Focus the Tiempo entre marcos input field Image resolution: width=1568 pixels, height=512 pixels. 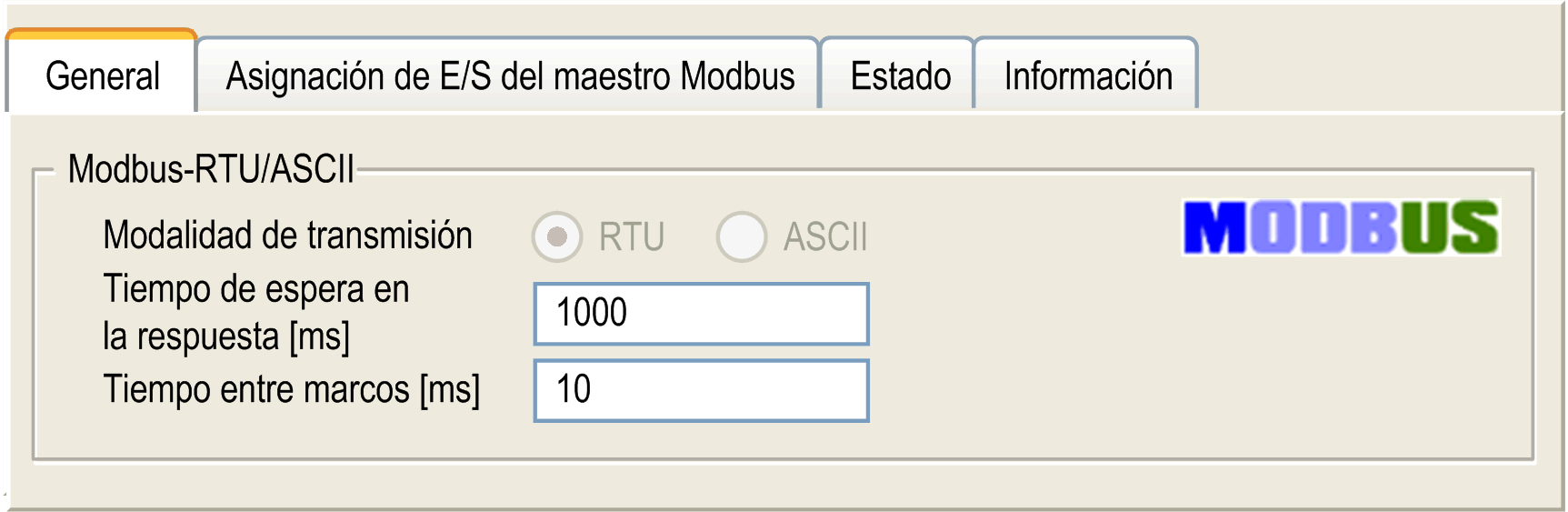(701, 390)
